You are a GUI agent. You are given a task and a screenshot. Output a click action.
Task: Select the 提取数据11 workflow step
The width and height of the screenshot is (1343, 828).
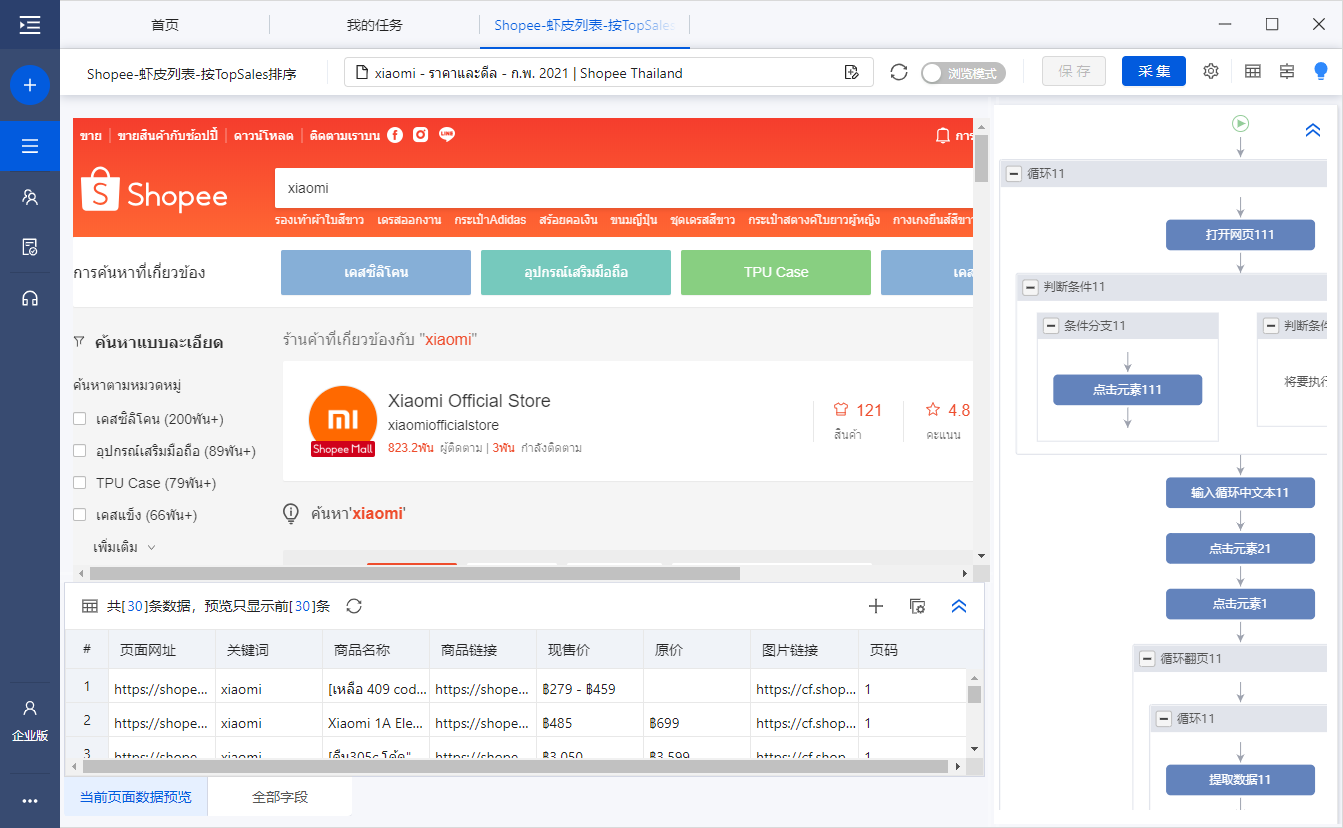point(1240,780)
